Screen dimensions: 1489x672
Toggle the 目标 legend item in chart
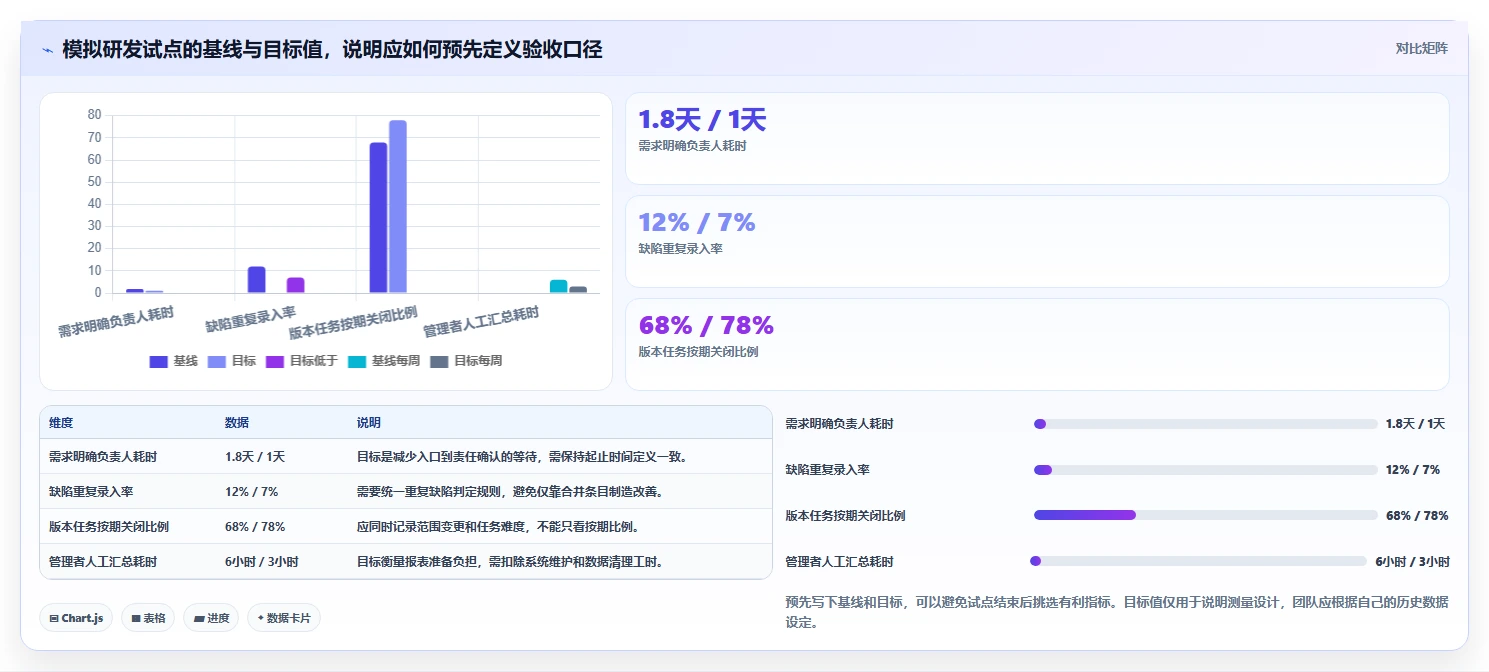pos(232,361)
